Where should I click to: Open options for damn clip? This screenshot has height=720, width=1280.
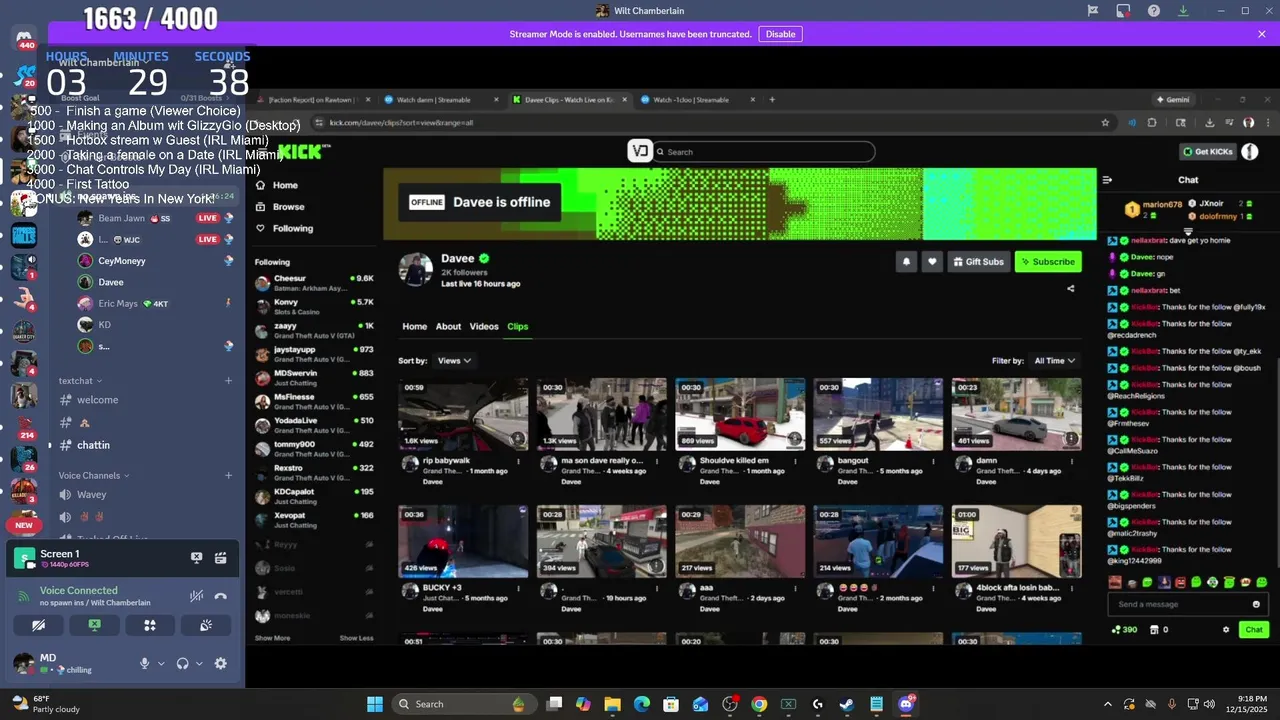1072,462
